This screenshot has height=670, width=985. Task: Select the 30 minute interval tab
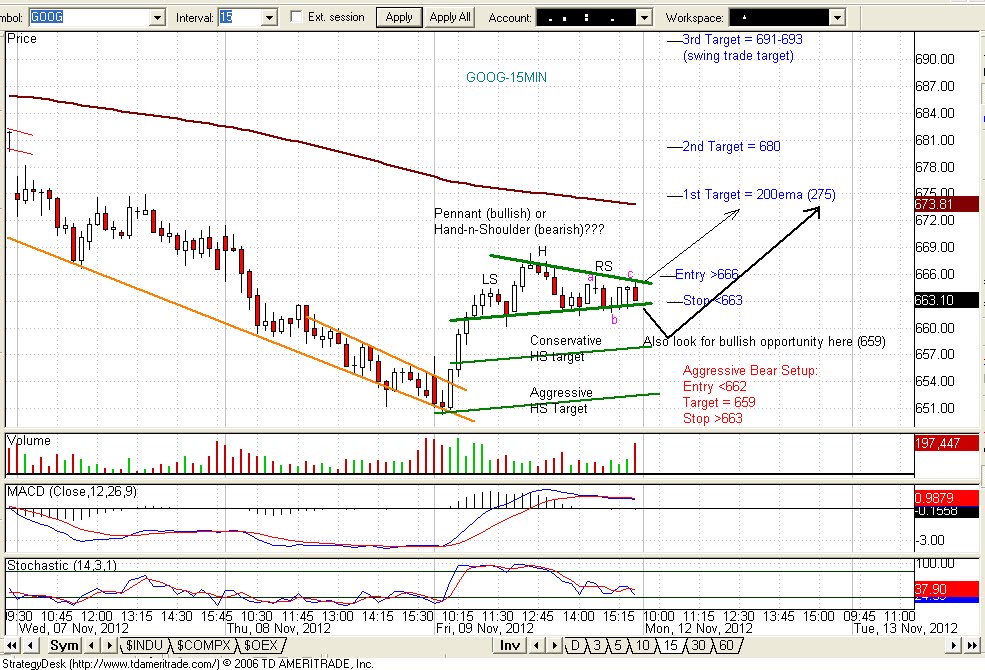(699, 646)
